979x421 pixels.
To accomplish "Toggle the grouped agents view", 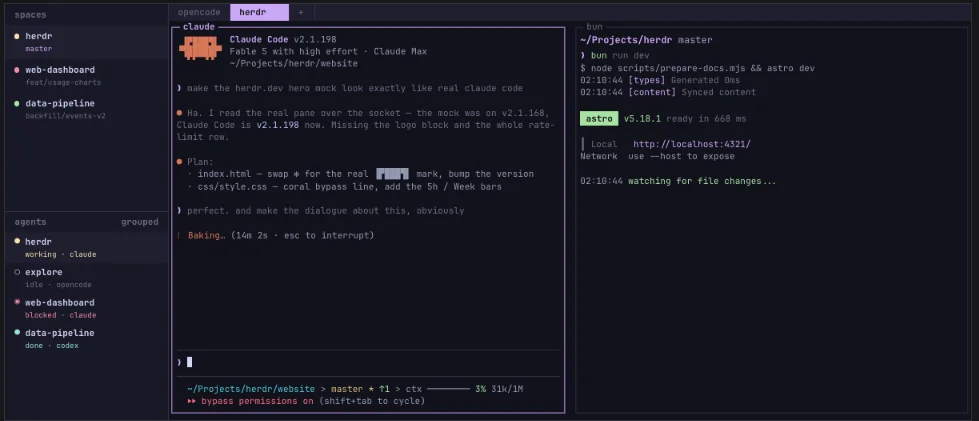I will [140, 222].
